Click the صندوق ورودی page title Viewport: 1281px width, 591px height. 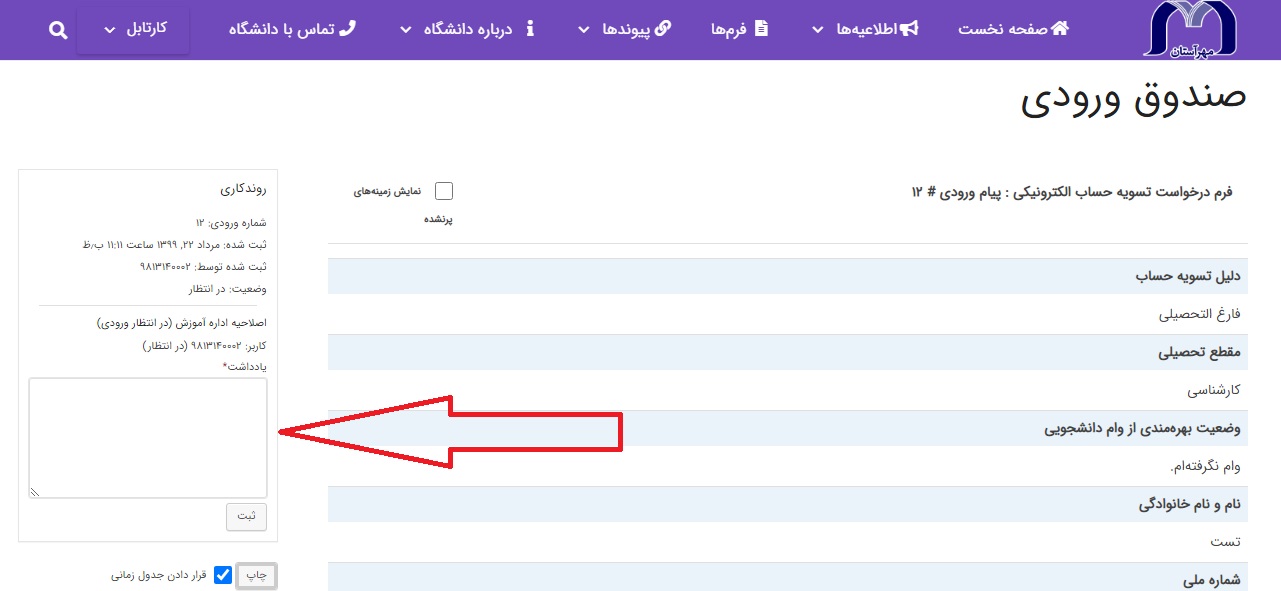pos(1134,99)
